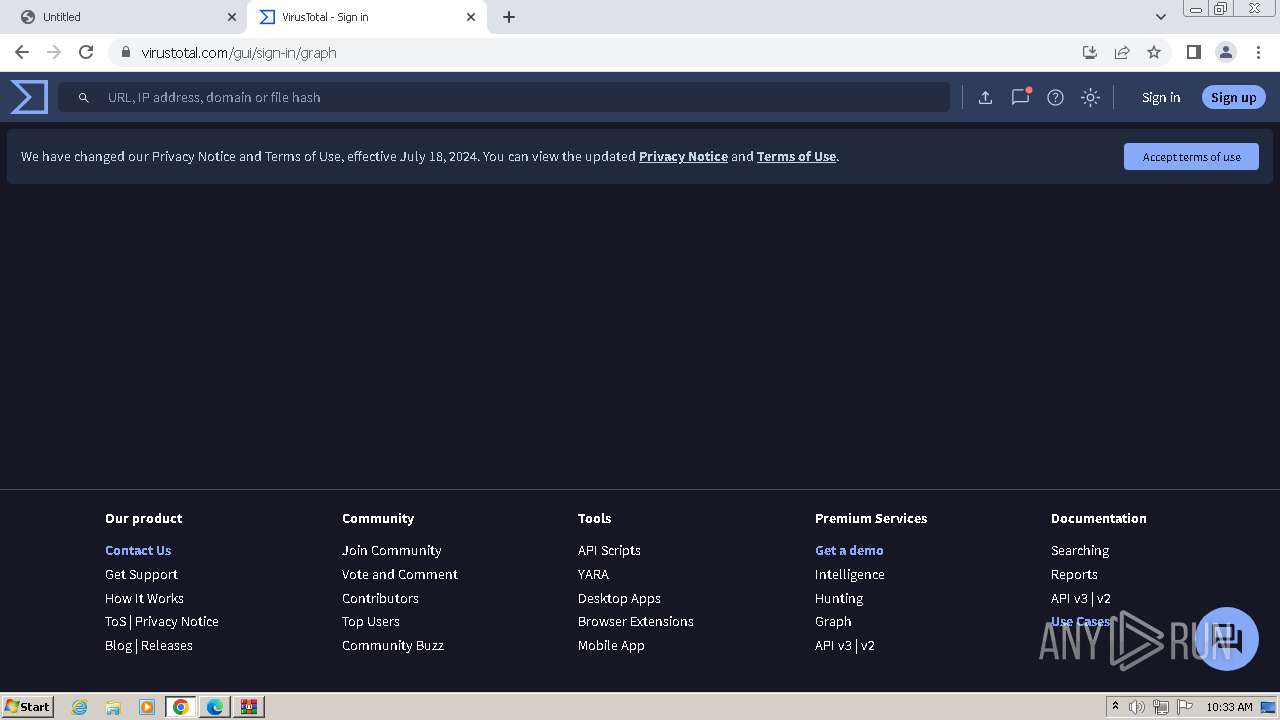Open the Join Community link
Screen dimensions: 1280x720
(x=391, y=550)
